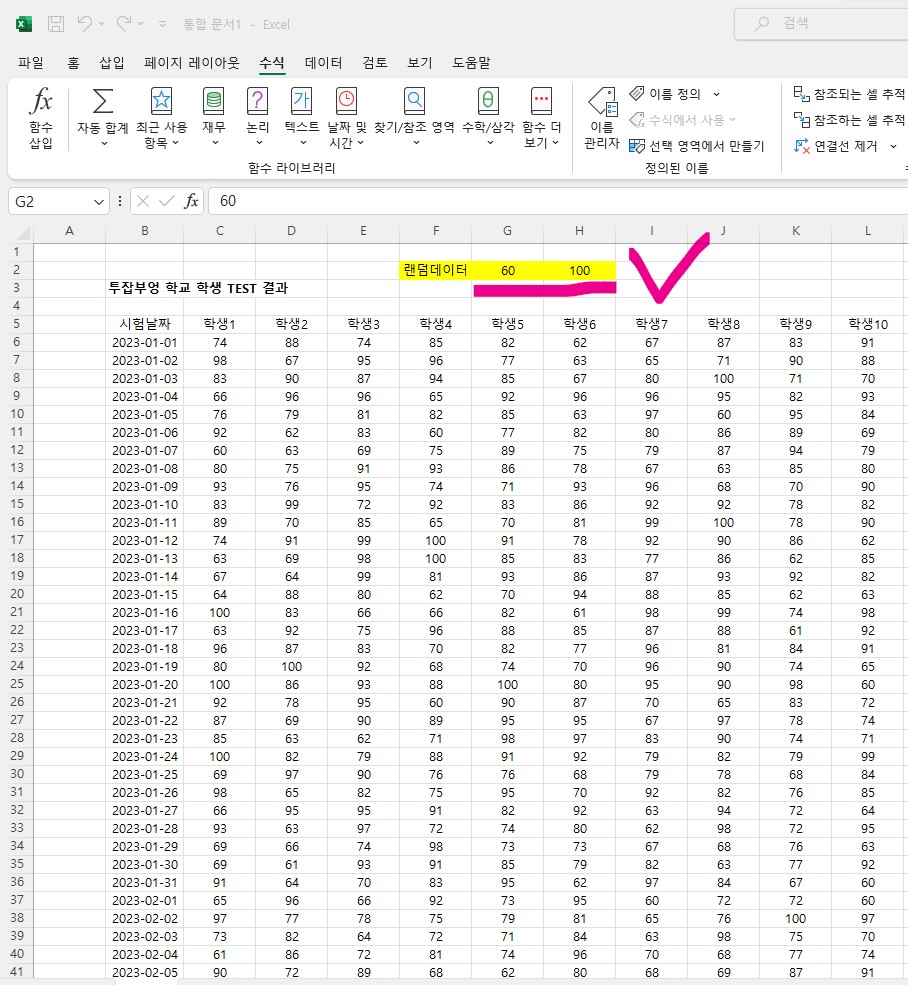Screen dimensions: 908x985
Task: Open the Quick Access Toolbar customize dropdown
Action: point(162,24)
